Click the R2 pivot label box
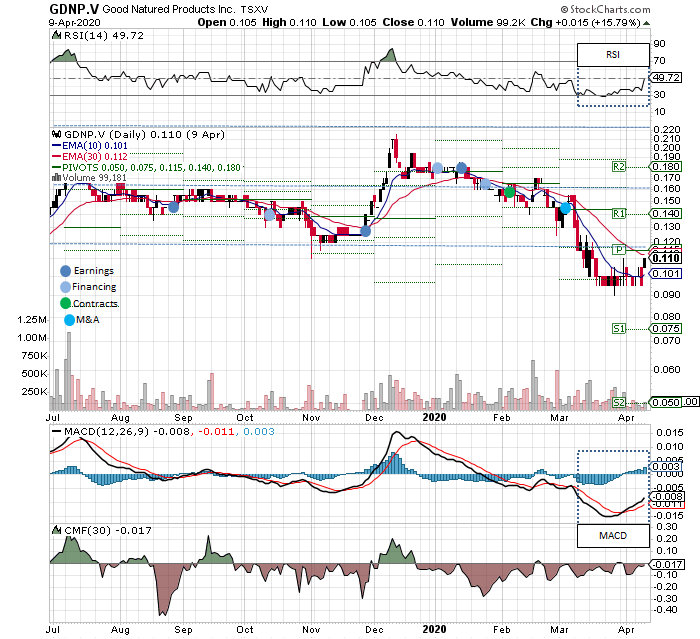Image resolution: width=700 pixels, height=639 pixels. (x=619, y=167)
